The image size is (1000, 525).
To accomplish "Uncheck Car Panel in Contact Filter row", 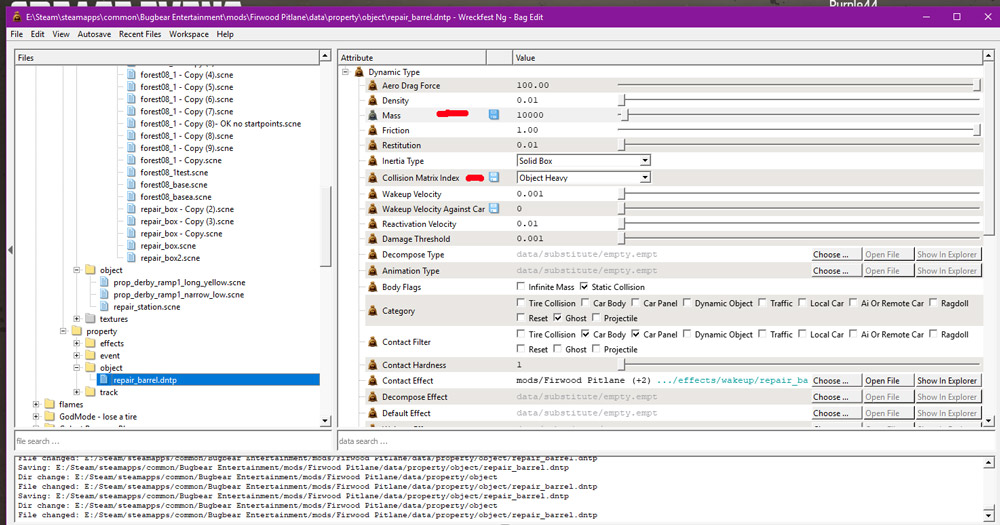I will pyautogui.click(x=636, y=334).
